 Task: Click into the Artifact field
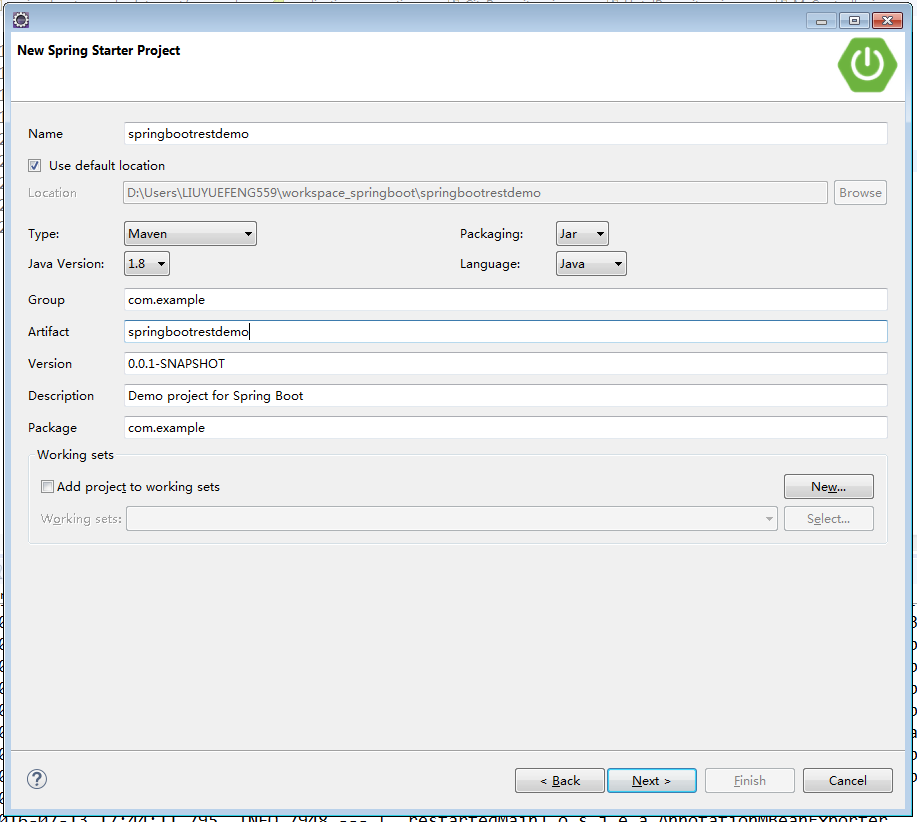tap(505, 331)
